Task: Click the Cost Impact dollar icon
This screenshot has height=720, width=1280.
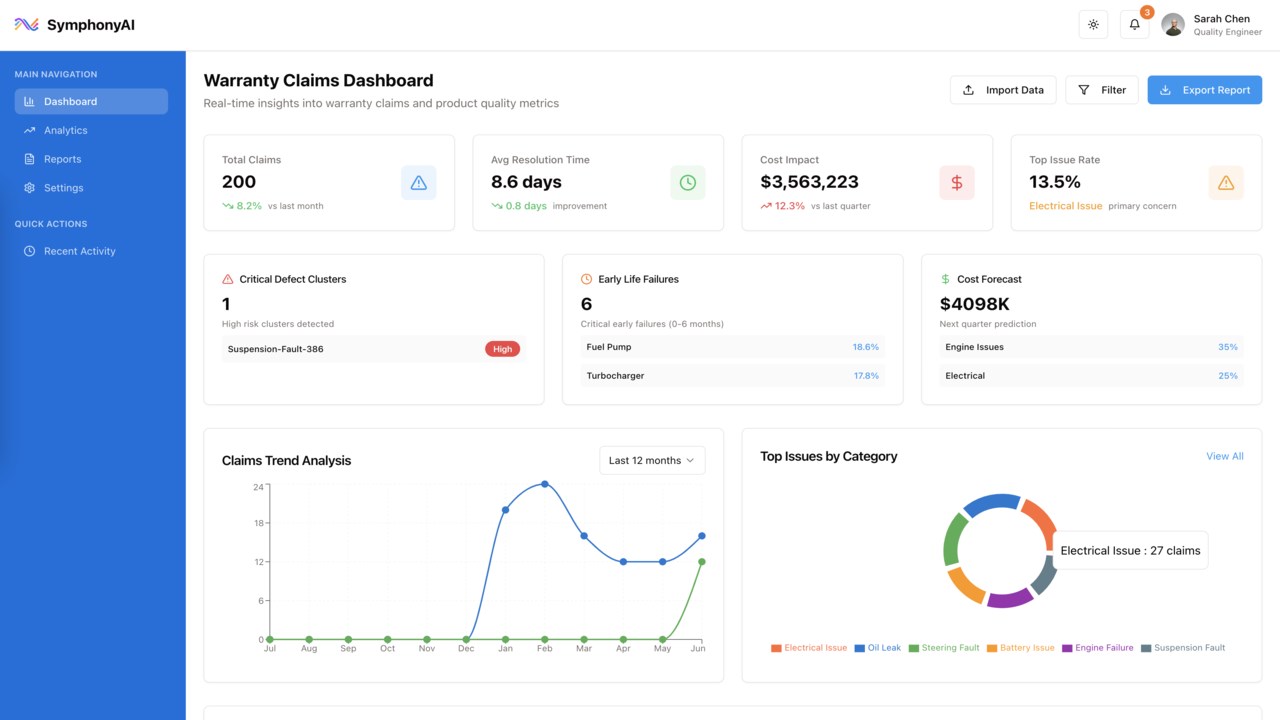Action: [956, 183]
